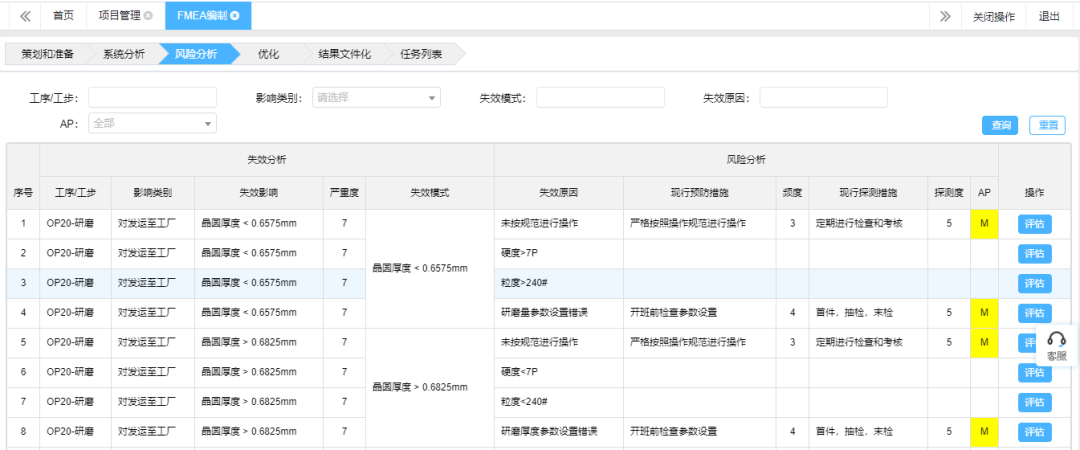Click the 查询 search button
Image resolution: width=1080 pixels, height=450 pixels.
click(1000, 125)
